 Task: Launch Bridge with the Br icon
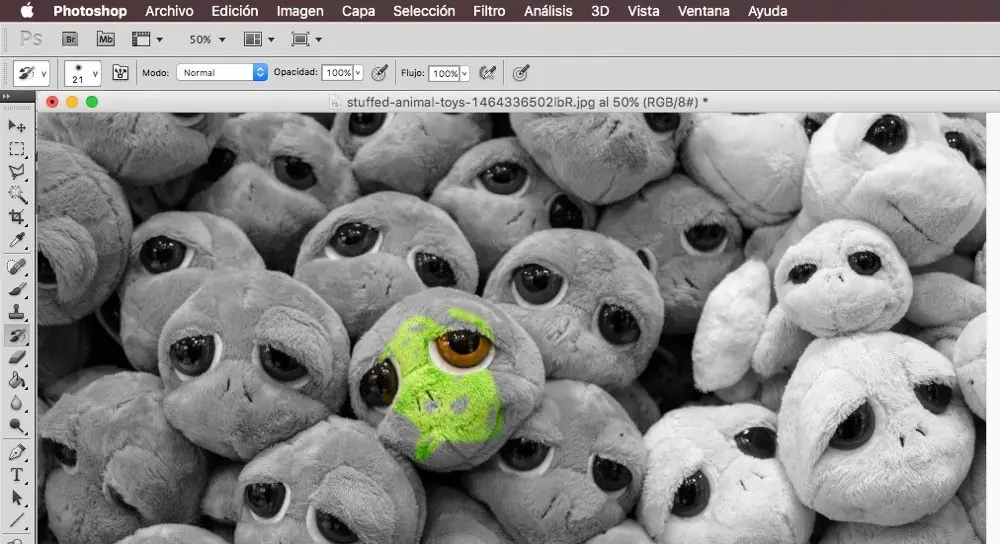tap(70, 40)
